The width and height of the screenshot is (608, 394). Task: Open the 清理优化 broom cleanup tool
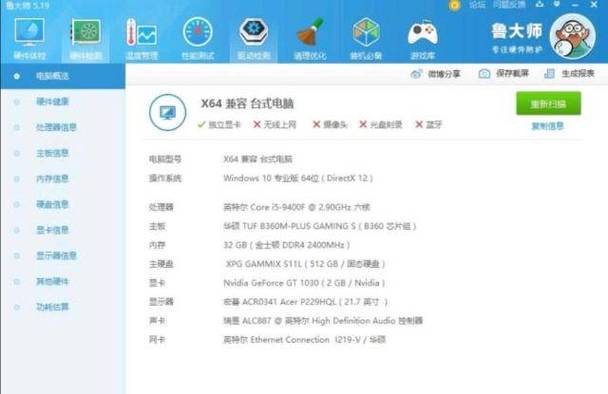pos(310,39)
